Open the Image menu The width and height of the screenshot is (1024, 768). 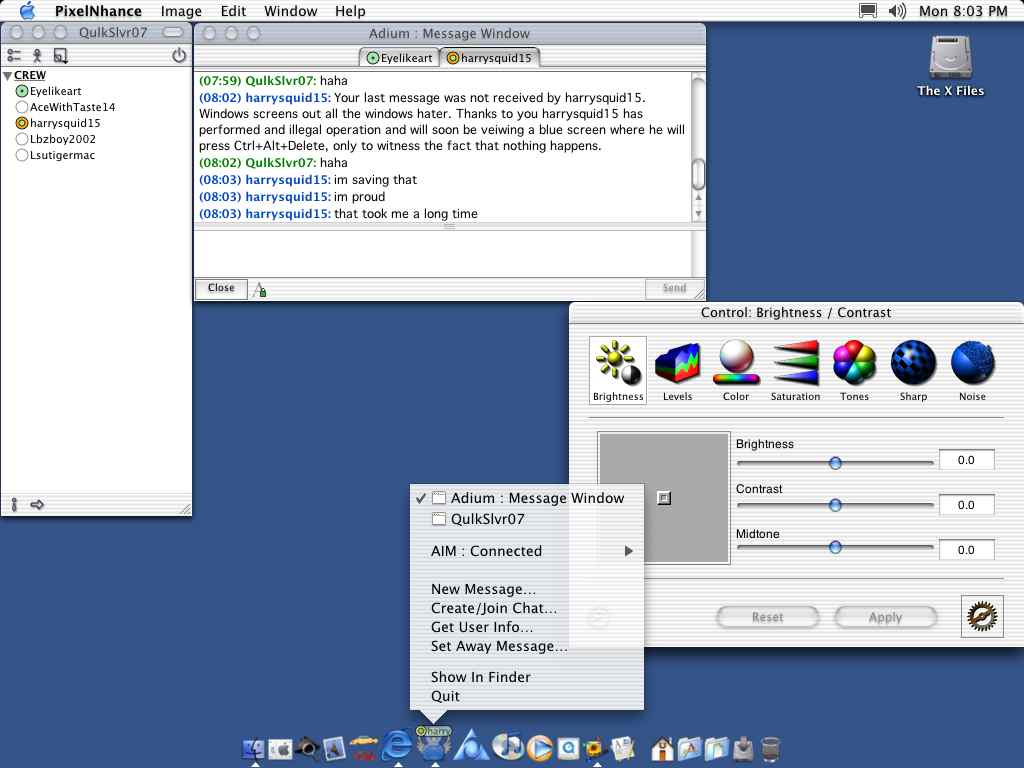[x=181, y=11]
